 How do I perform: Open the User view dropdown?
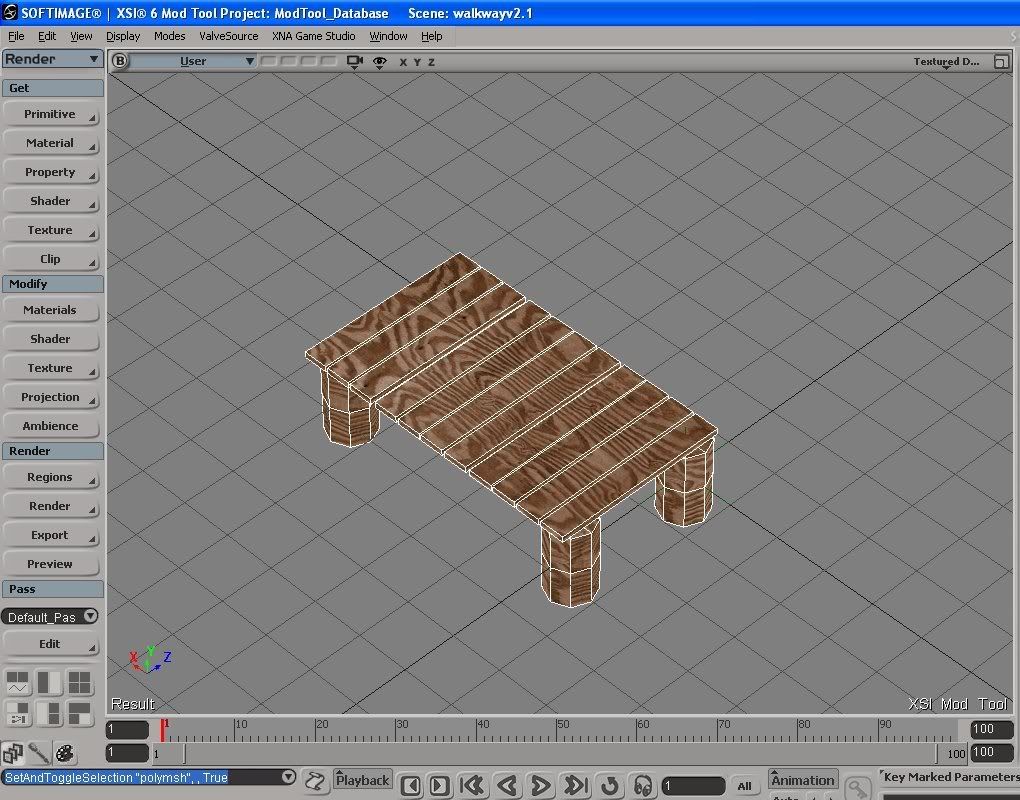coord(193,61)
